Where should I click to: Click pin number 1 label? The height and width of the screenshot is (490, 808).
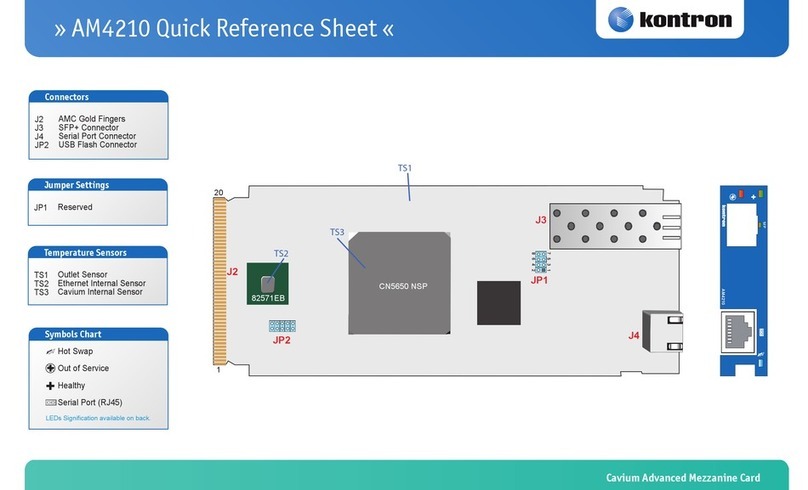click(218, 370)
